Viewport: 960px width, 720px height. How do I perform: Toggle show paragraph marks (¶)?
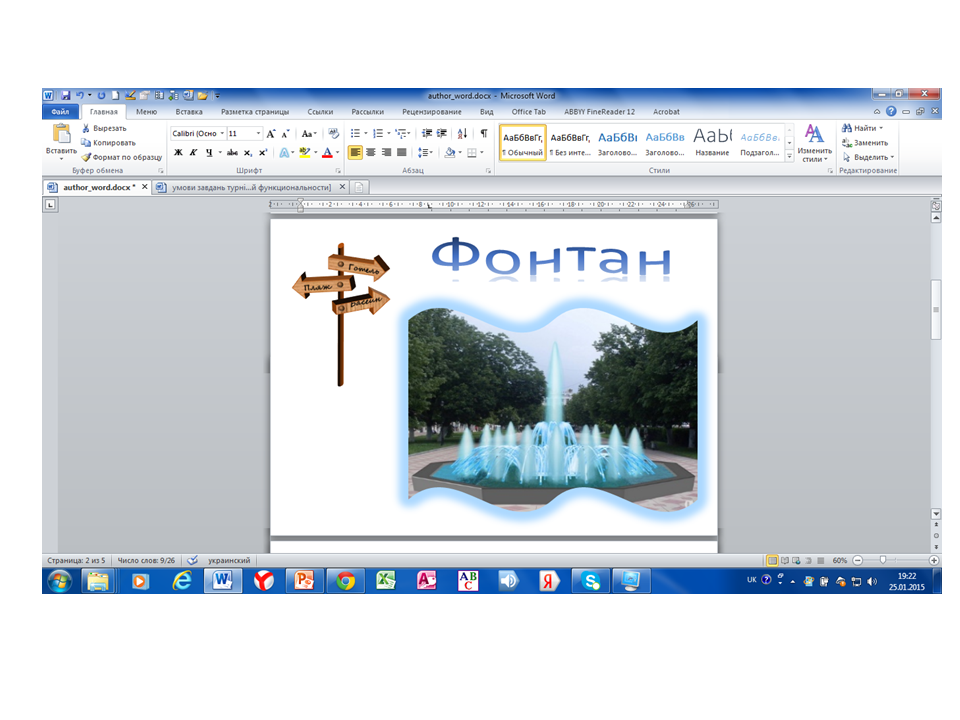[484, 133]
